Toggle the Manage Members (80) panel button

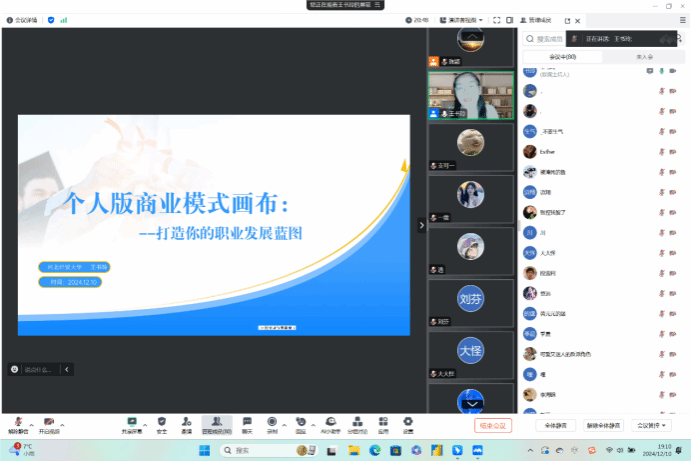tap(217, 425)
